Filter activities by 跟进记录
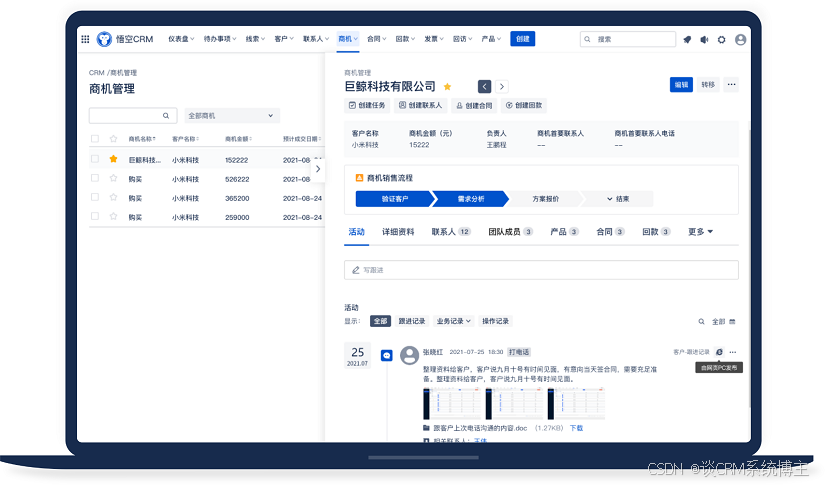 tap(411, 321)
